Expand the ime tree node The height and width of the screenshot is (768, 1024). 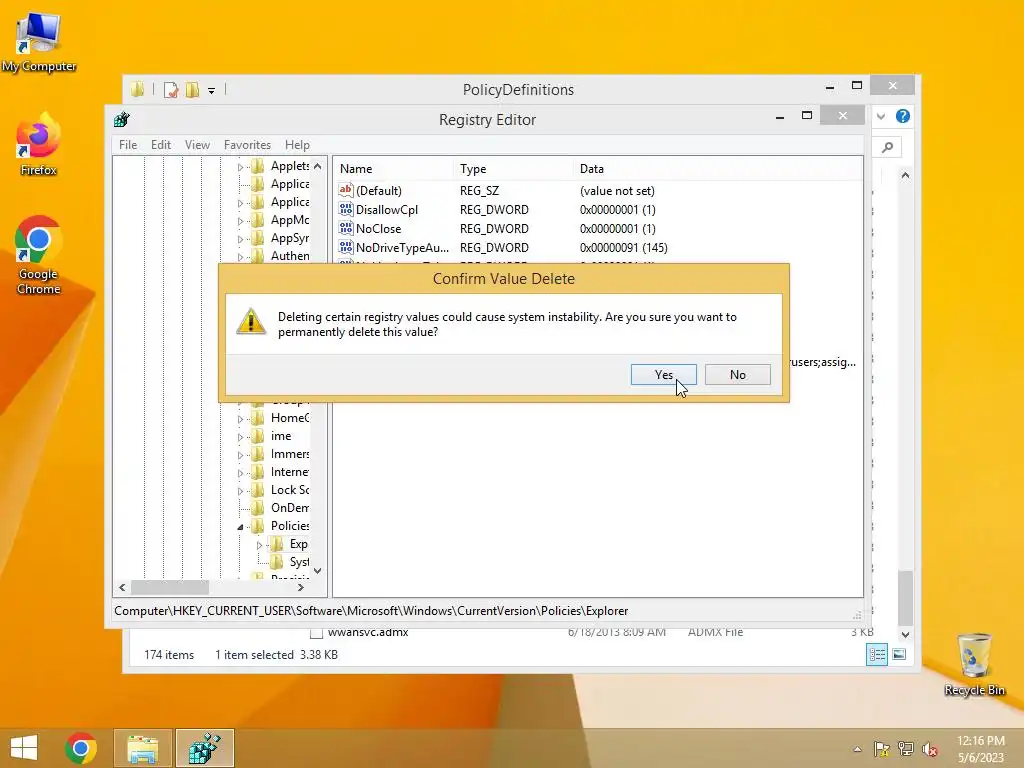pos(240,437)
